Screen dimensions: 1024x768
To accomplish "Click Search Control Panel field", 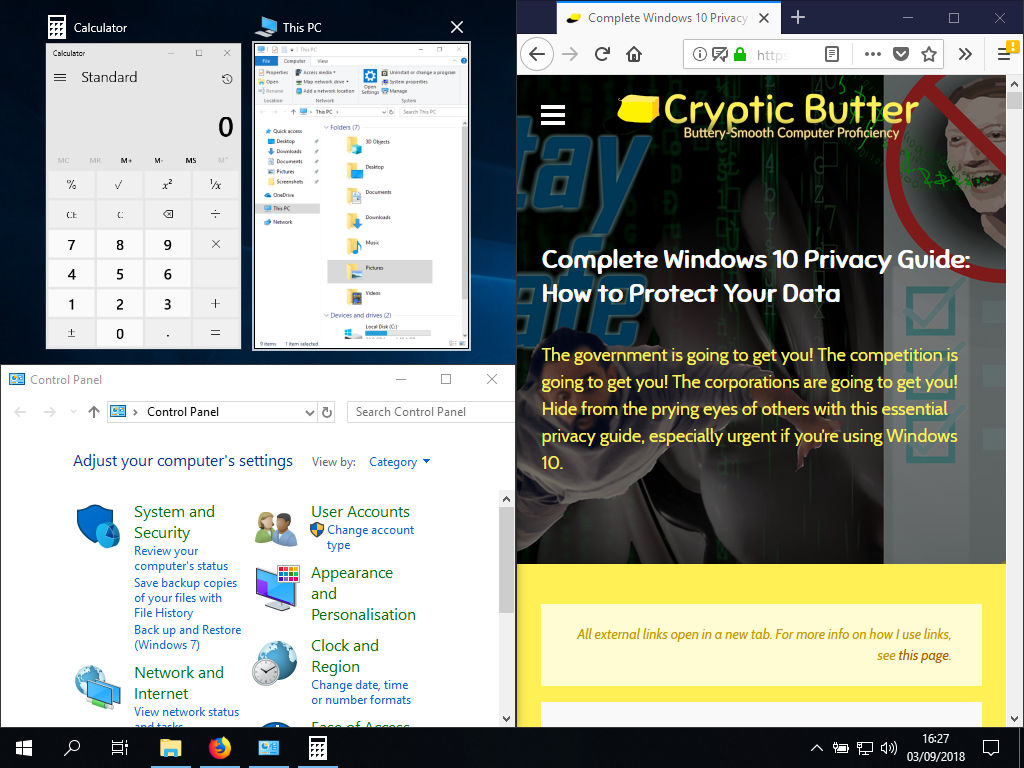I will coord(431,411).
